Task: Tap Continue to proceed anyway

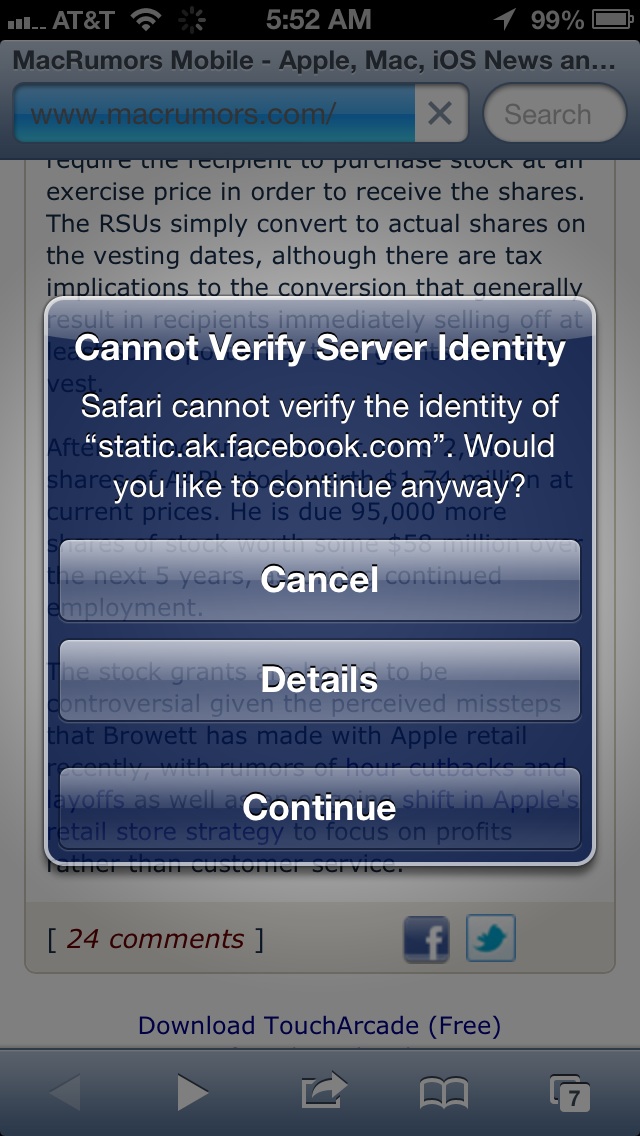Action: (320, 808)
